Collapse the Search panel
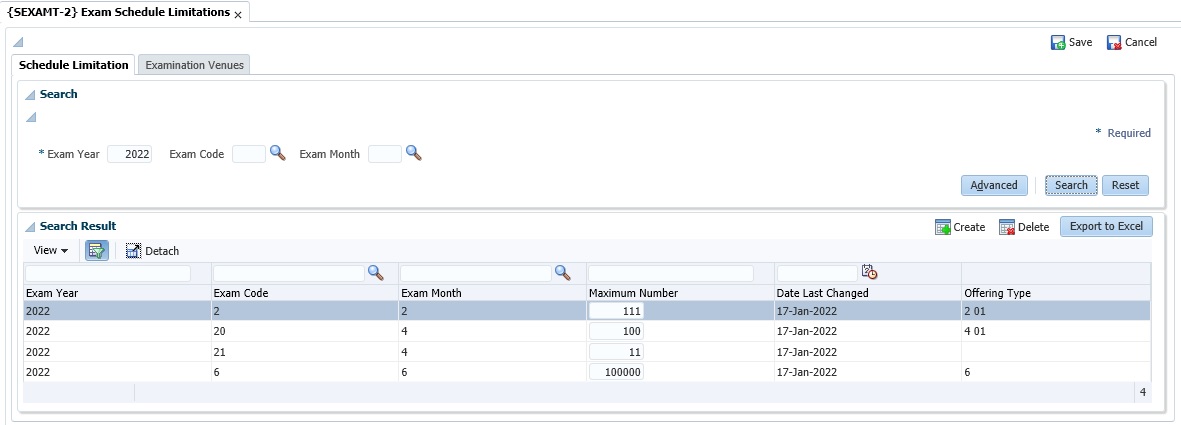The image size is (1181, 425). coord(30,95)
